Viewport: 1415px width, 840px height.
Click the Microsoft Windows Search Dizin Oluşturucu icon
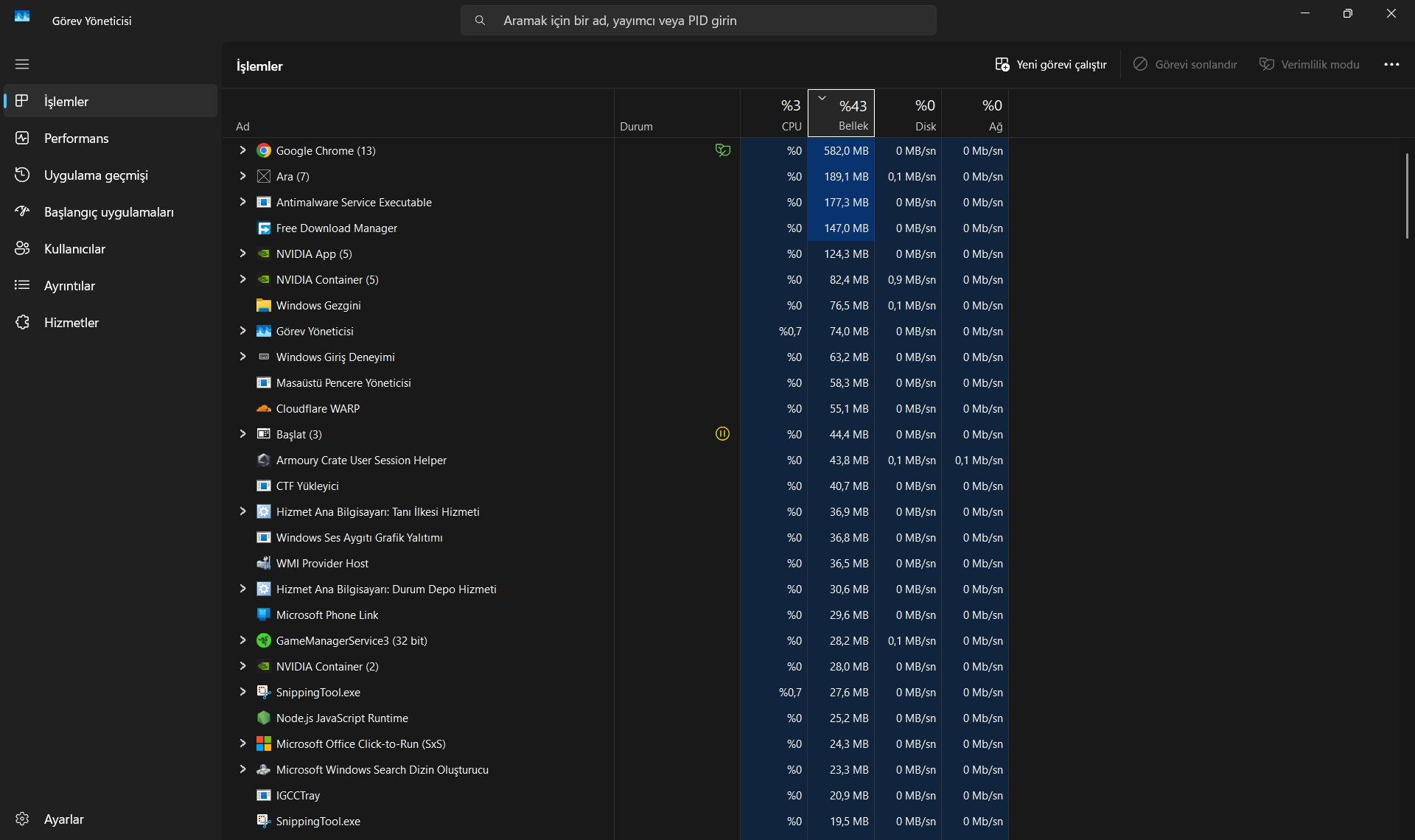pos(263,770)
